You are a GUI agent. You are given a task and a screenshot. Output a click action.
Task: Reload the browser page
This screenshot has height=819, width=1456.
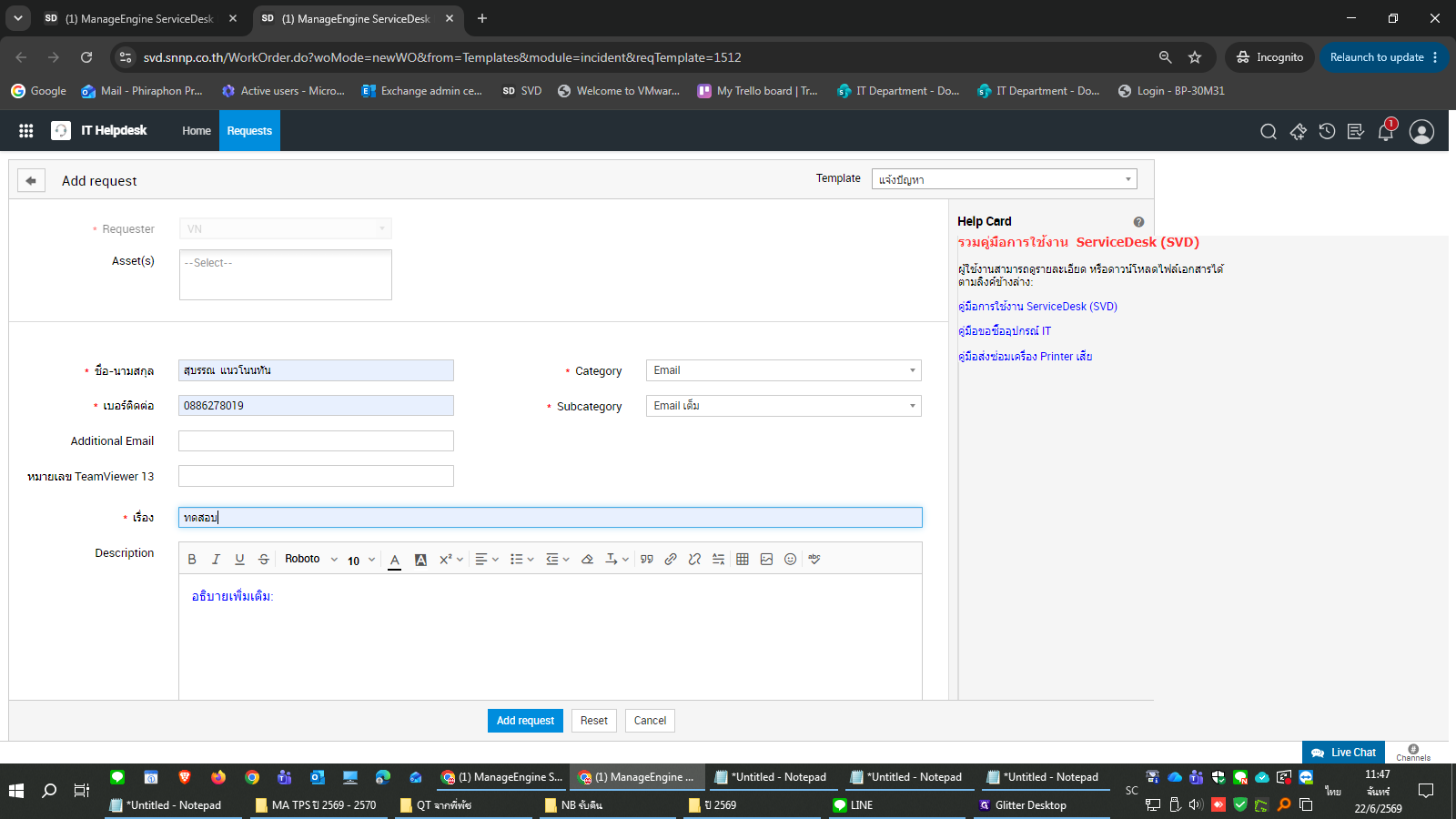pos(86,57)
